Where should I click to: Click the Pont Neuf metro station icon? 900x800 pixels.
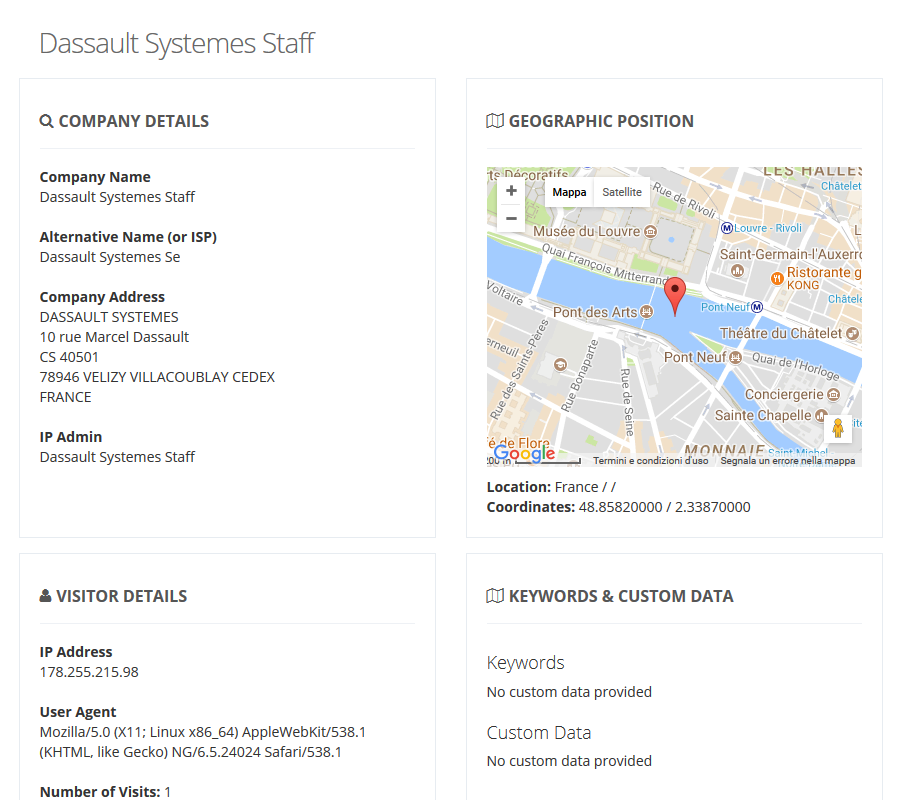[x=757, y=307]
